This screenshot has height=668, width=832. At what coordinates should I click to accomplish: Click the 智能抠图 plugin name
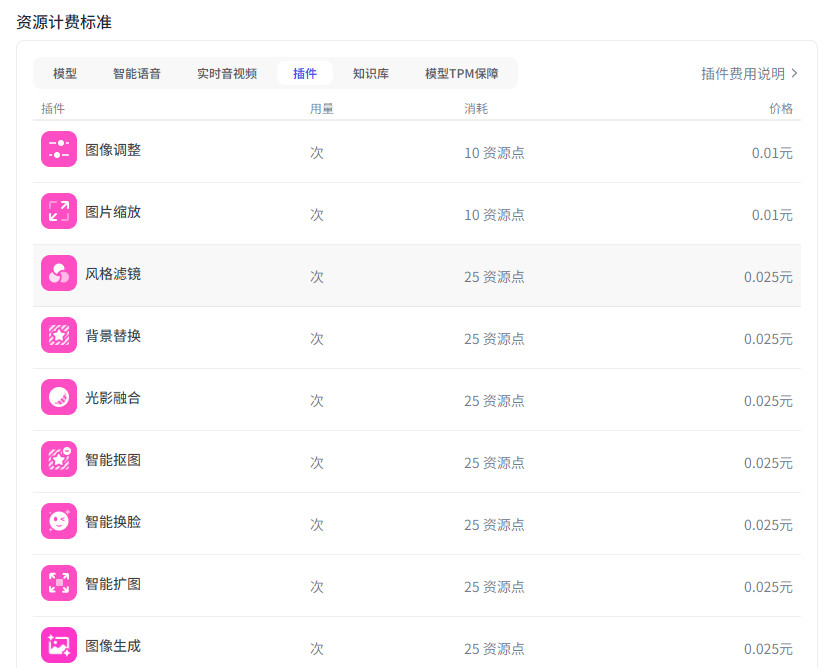[113, 461]
